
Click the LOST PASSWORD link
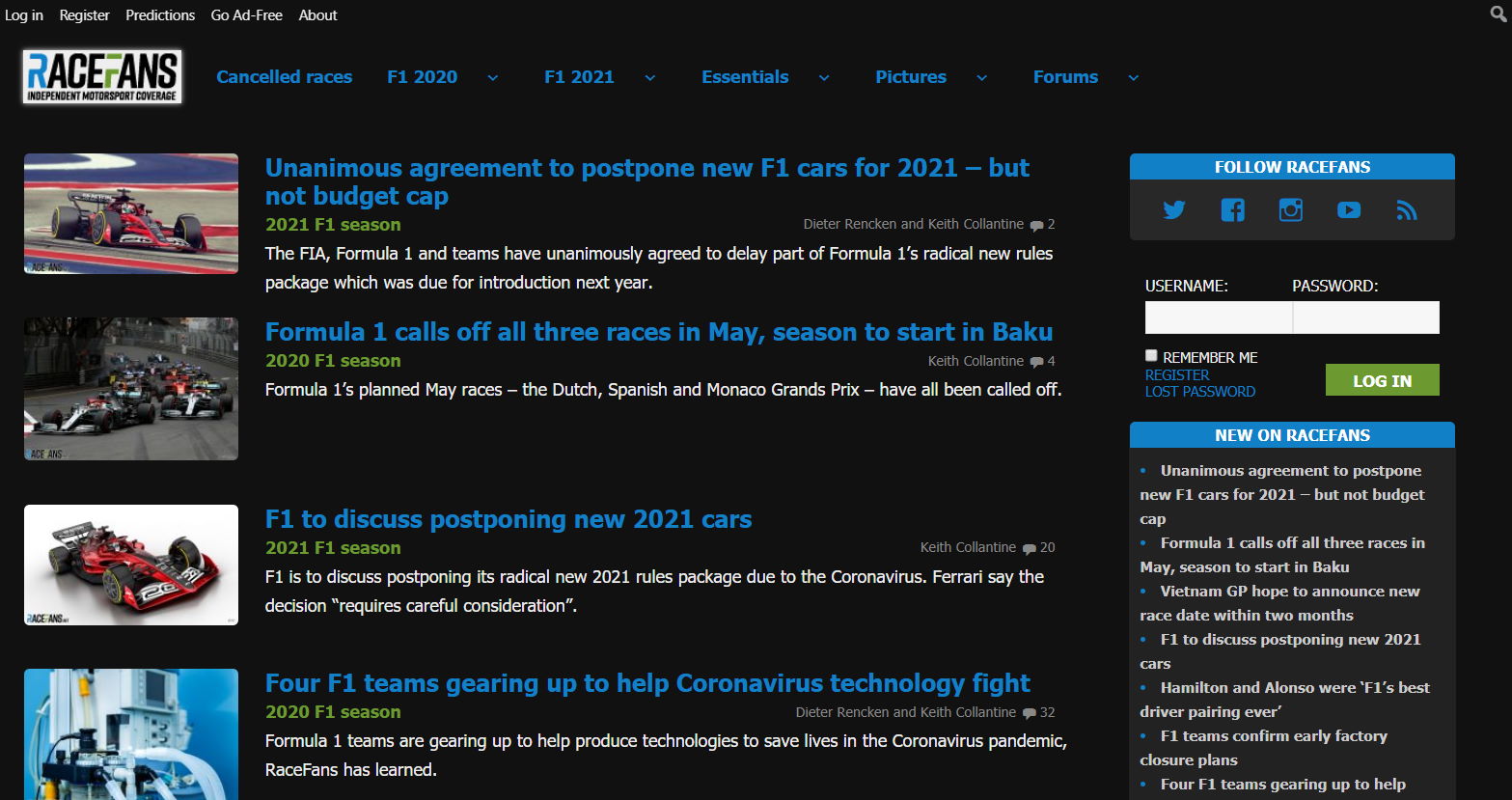coord(1200,392)
